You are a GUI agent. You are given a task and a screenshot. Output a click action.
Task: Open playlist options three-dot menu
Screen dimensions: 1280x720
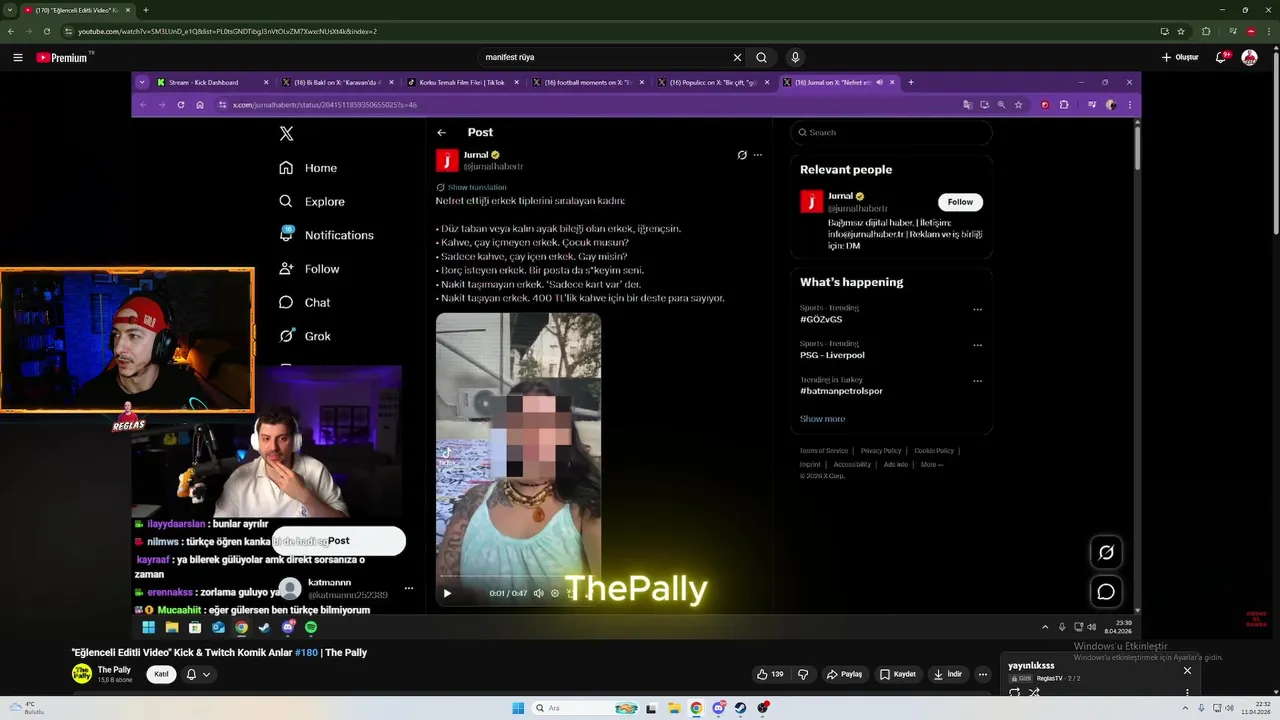(x=1187, y=692)
